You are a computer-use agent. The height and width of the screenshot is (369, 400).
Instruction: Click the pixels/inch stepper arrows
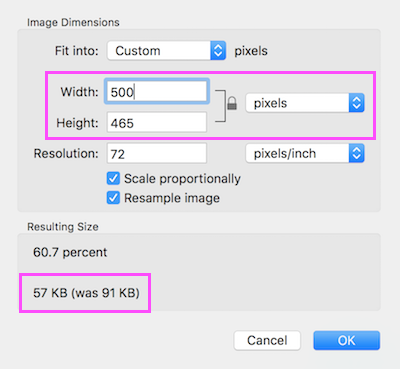357,153
